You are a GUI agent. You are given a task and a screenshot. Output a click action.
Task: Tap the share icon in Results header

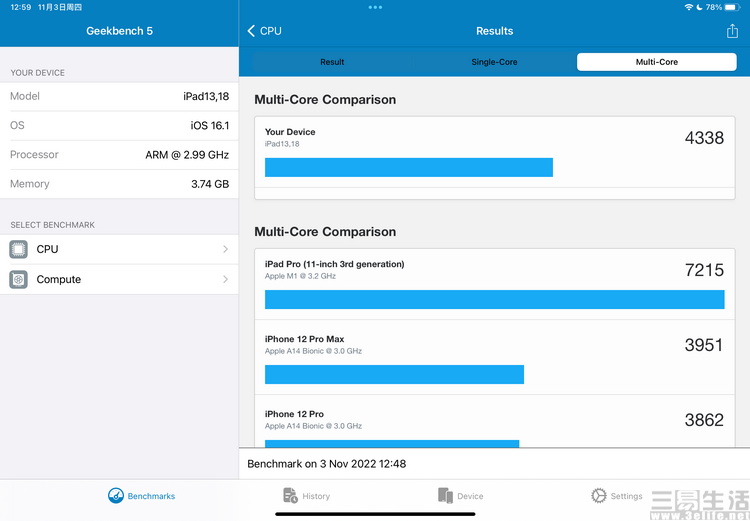[x=732, y=31]
